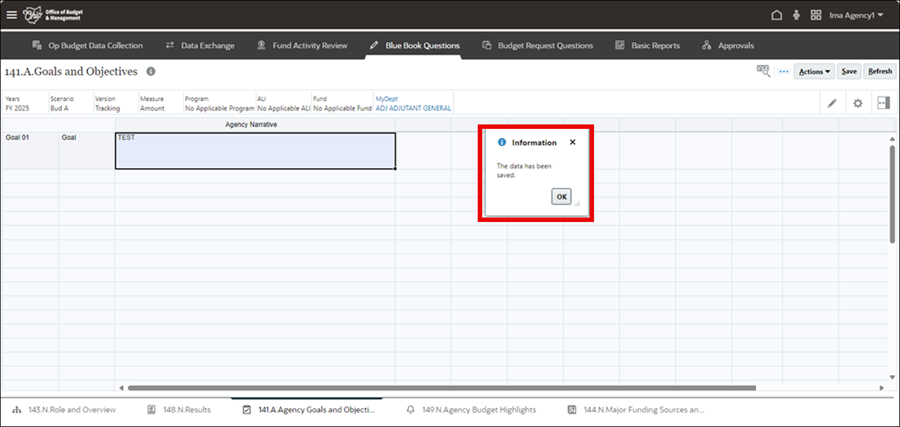Open the Ima Agency1 user menu

(855, 15)
